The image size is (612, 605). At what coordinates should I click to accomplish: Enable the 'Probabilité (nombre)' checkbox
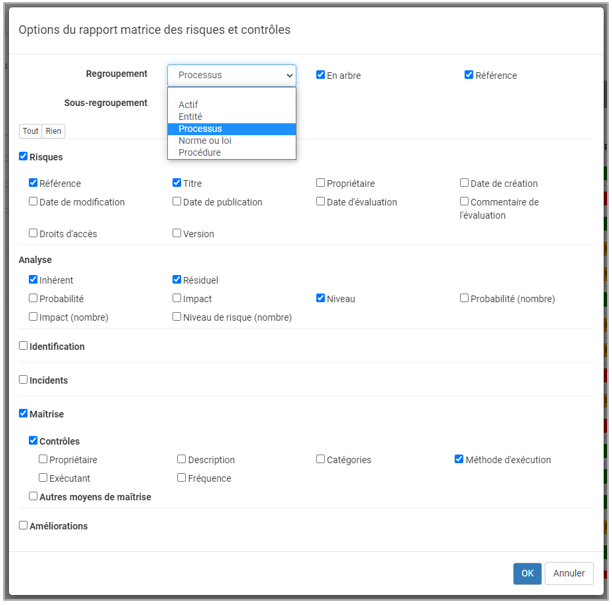coord(465,298)
